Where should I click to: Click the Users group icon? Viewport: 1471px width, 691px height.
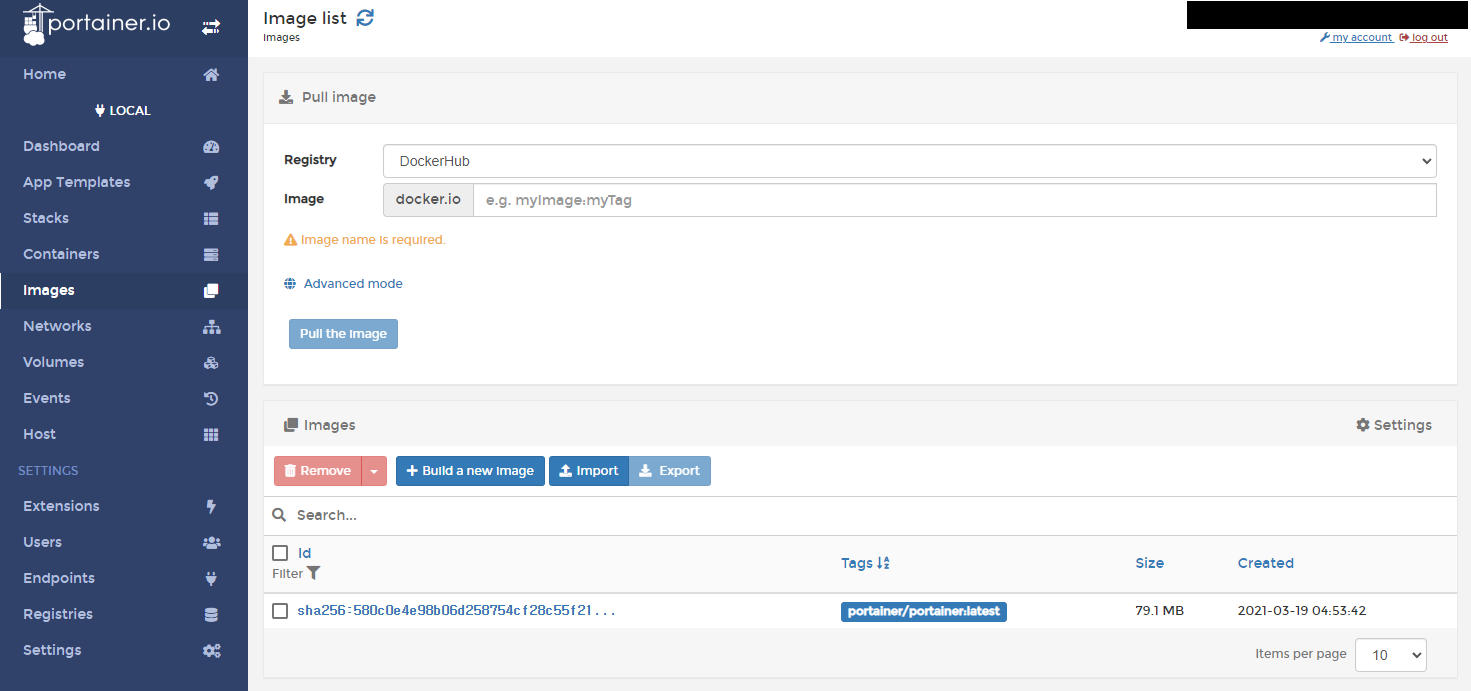(211, 542)
